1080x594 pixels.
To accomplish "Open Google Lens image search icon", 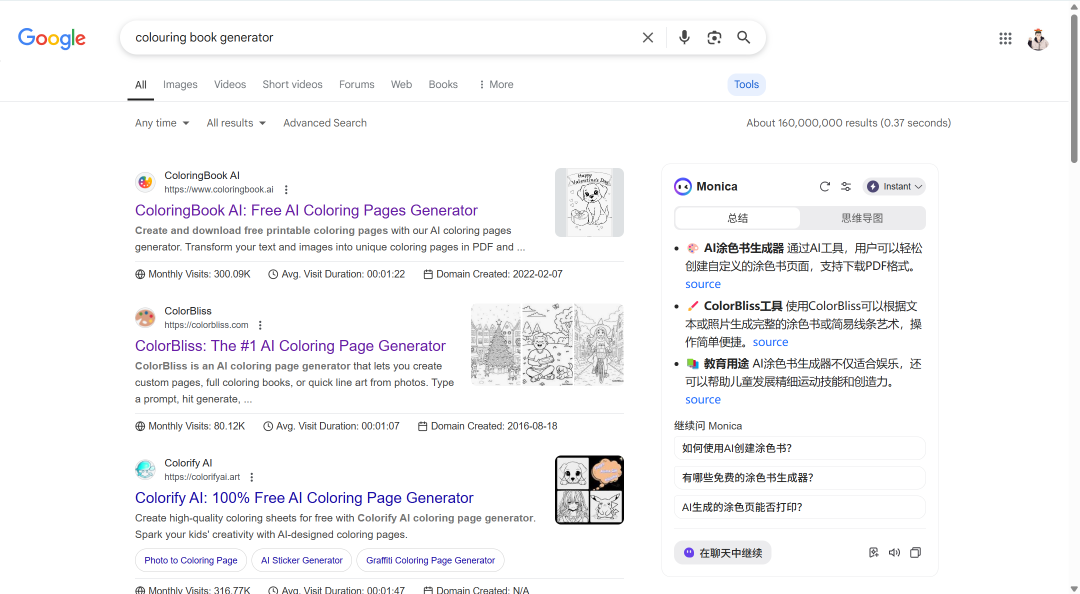I will pyautogui.click(x=714, y=38).
